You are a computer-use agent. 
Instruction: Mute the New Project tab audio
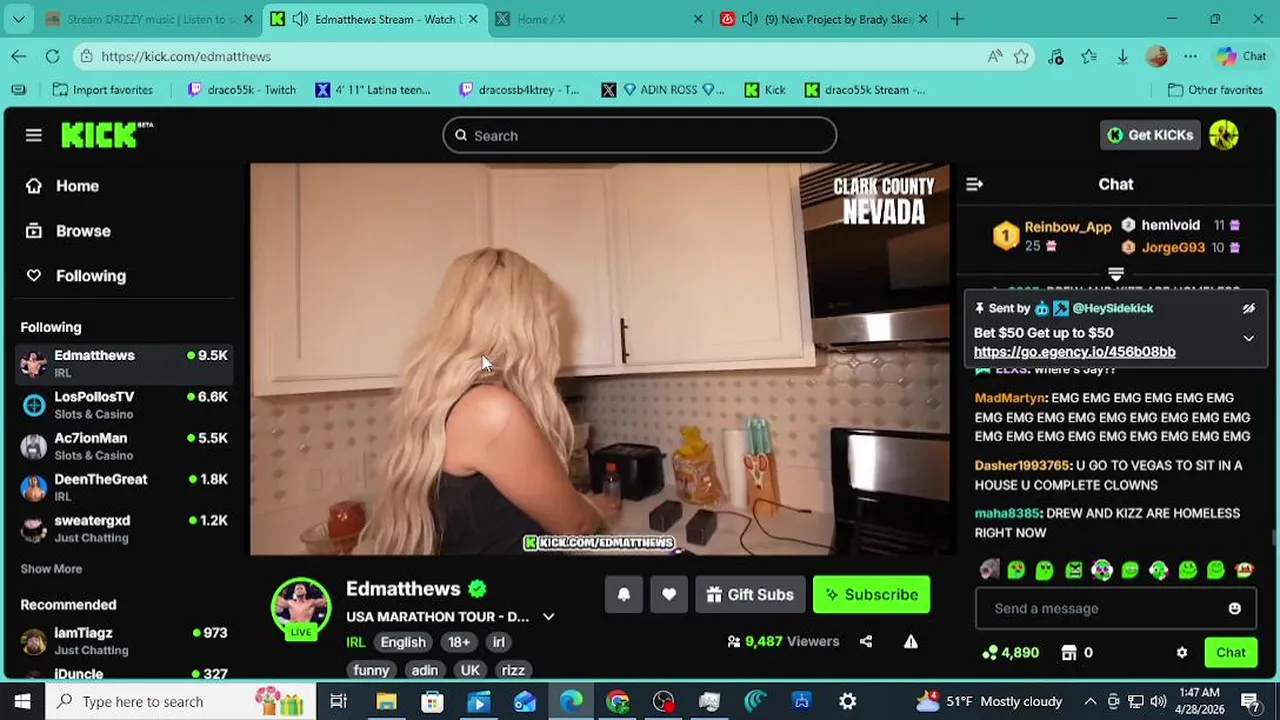click(x=749, y=19)
